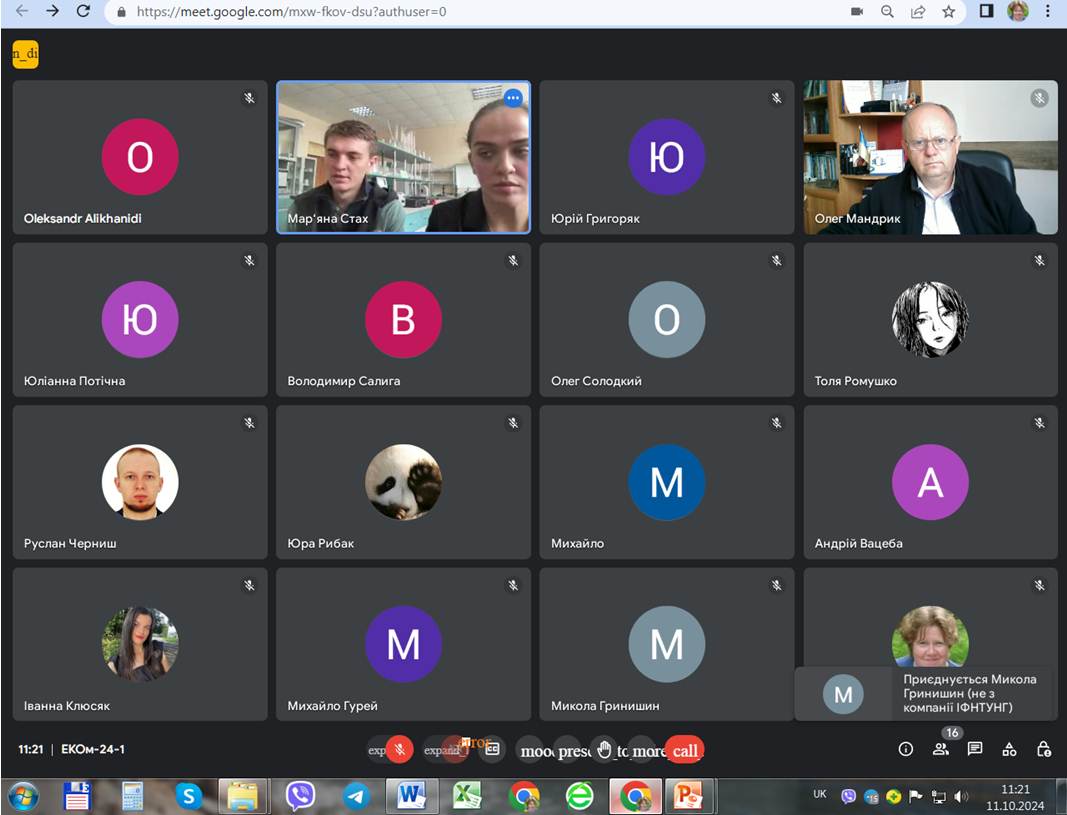
Task: Raise hand using the hand icon
Action: coord(604,749)
